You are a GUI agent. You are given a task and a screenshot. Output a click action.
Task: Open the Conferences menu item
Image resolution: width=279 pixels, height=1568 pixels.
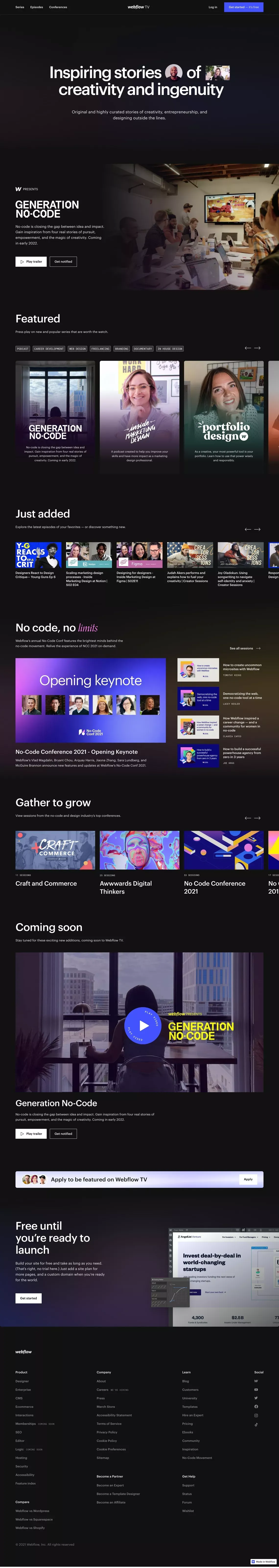point(58,7)
